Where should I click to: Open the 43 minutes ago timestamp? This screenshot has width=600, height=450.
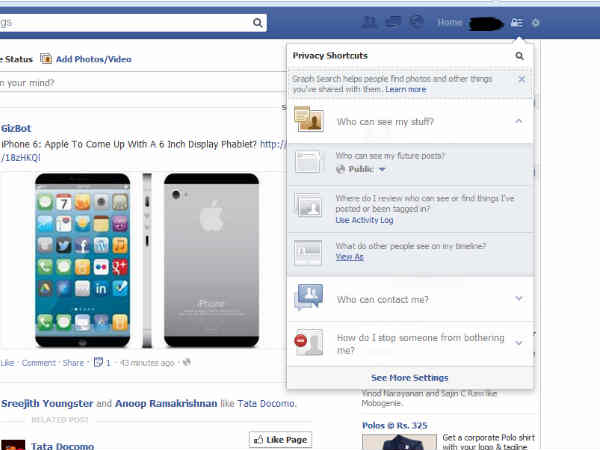point(147,363)
